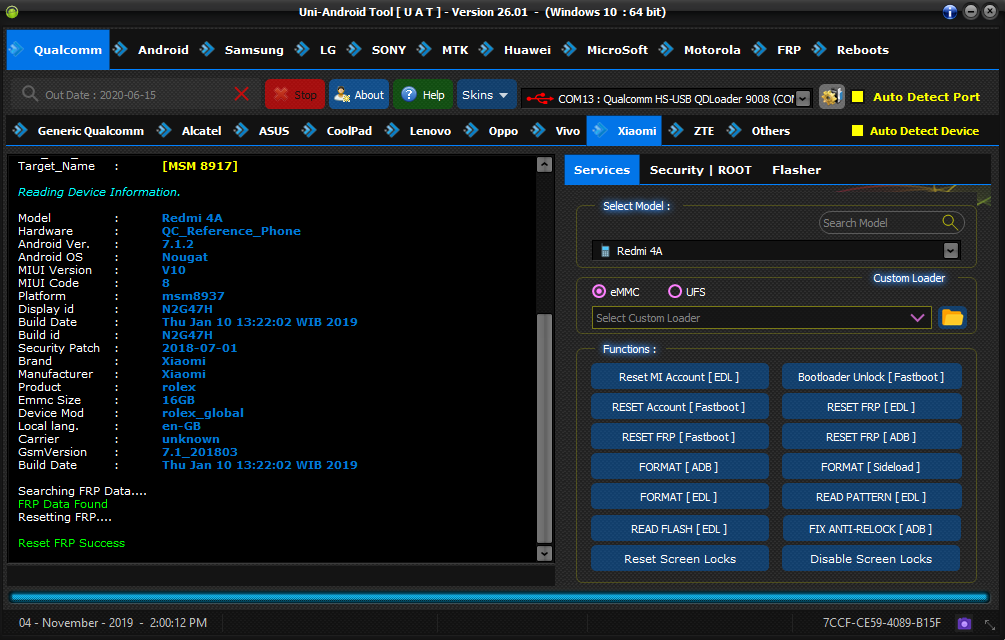
Task: Click the purple camera screenshot icon
Action: coord(964,623)
